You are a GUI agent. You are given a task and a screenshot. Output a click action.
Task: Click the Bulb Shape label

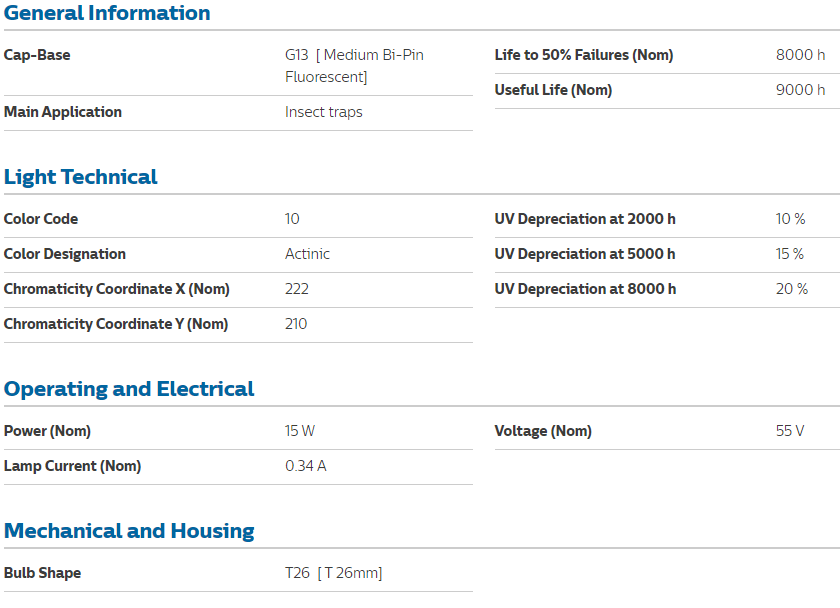tap(42, 573)
